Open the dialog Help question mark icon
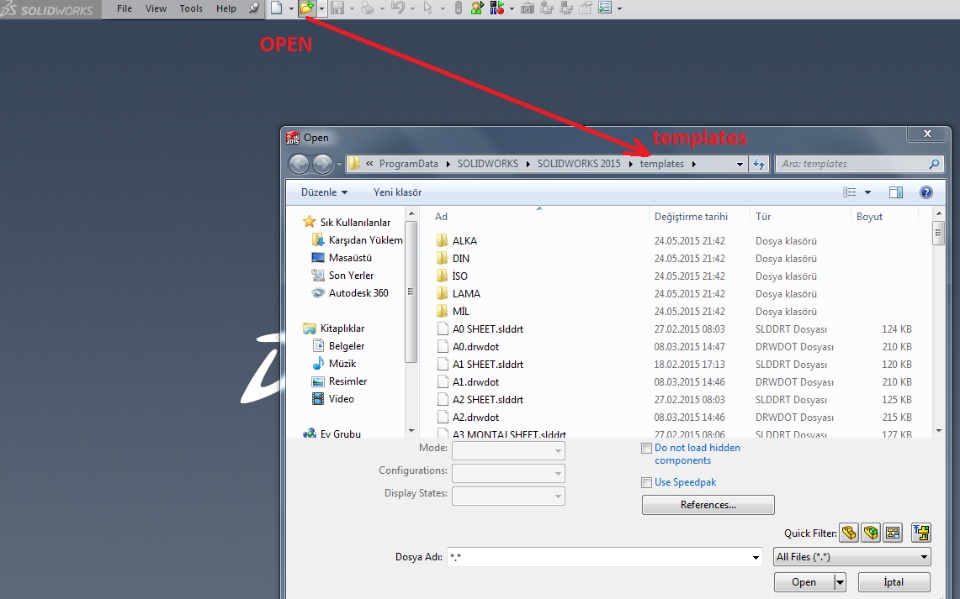The image size is (960, 599). [x=926, y=192]
